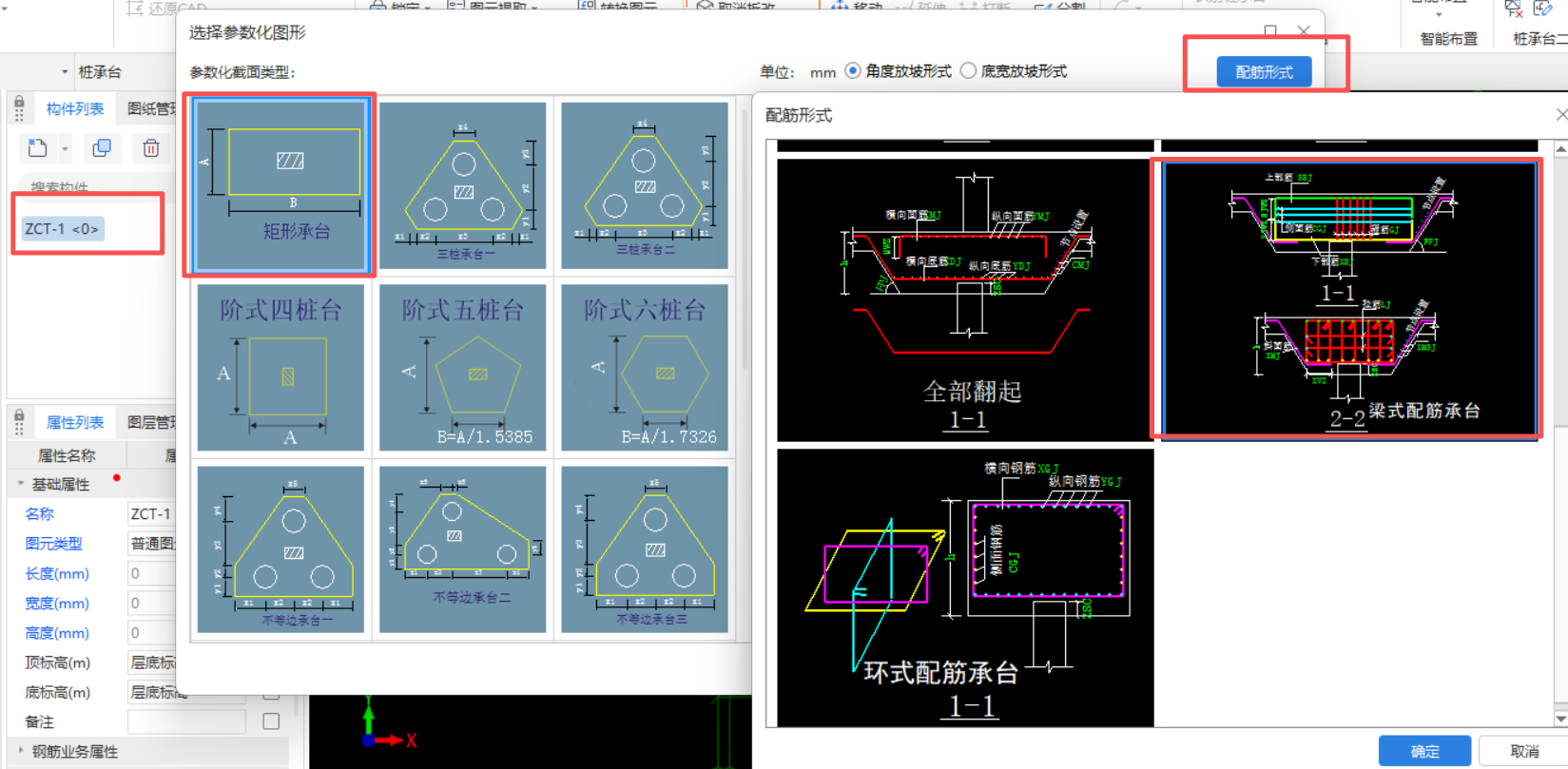Click the 配筋形式 scrollbar up arrow
Viewport: 1568px width, 769px height.
pyautogui.click(x=1560, y=149)
